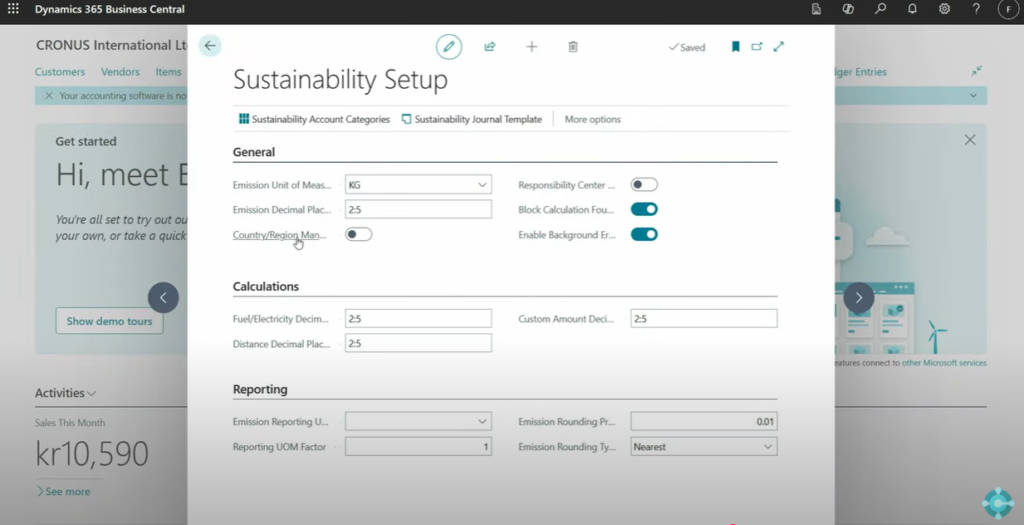Open the search magnifier in top bar
The height and width of the screenshot is (525, 1024).
pyautogui.click(x=880, y=9)
